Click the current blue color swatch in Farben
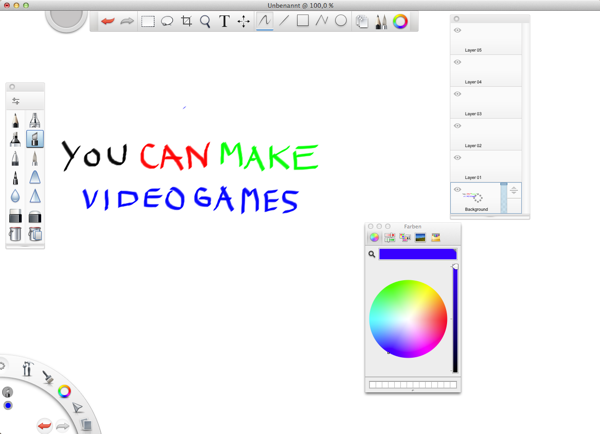600x434 pixels. [417, 254]
